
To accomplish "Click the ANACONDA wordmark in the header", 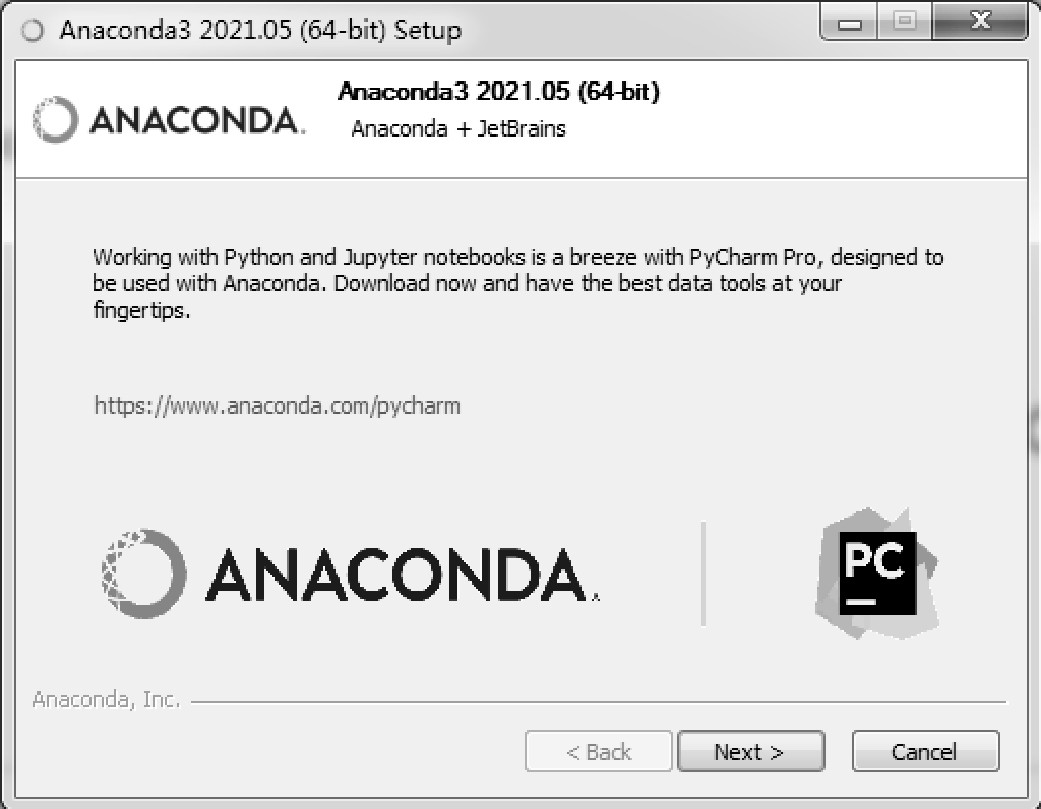I will click(x=198, y=120).
